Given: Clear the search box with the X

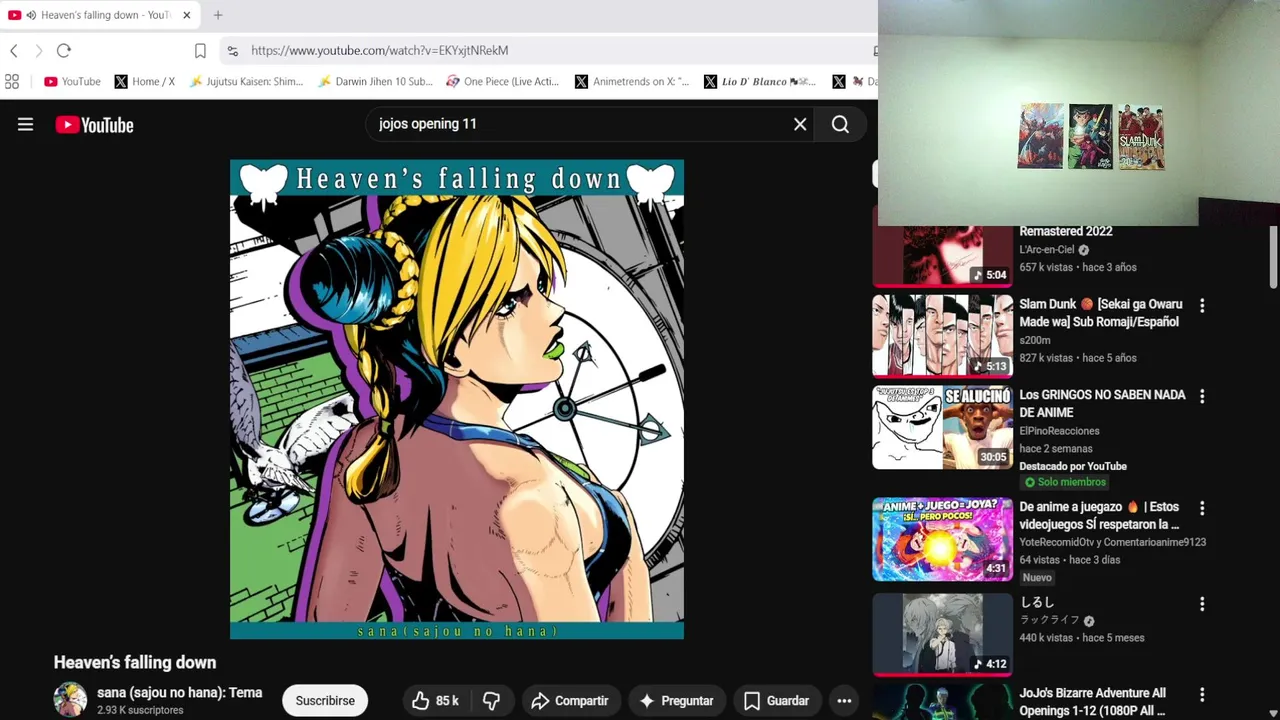Looking at the screenshot, I should (800, 124).
